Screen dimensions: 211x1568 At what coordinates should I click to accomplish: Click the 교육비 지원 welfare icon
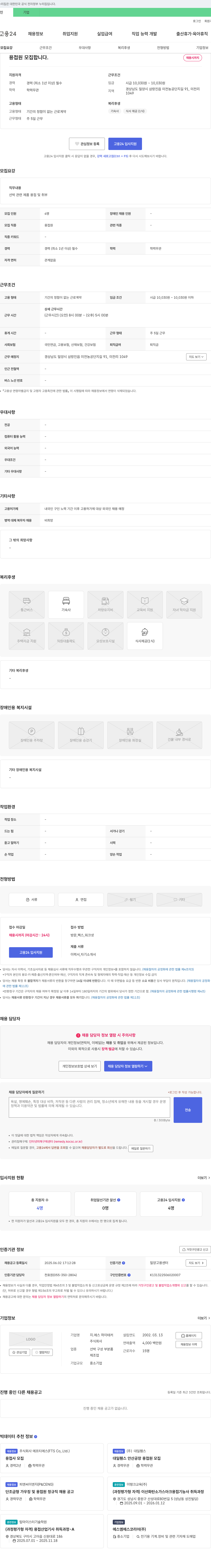pyautogui.click(x=145, y=604)
